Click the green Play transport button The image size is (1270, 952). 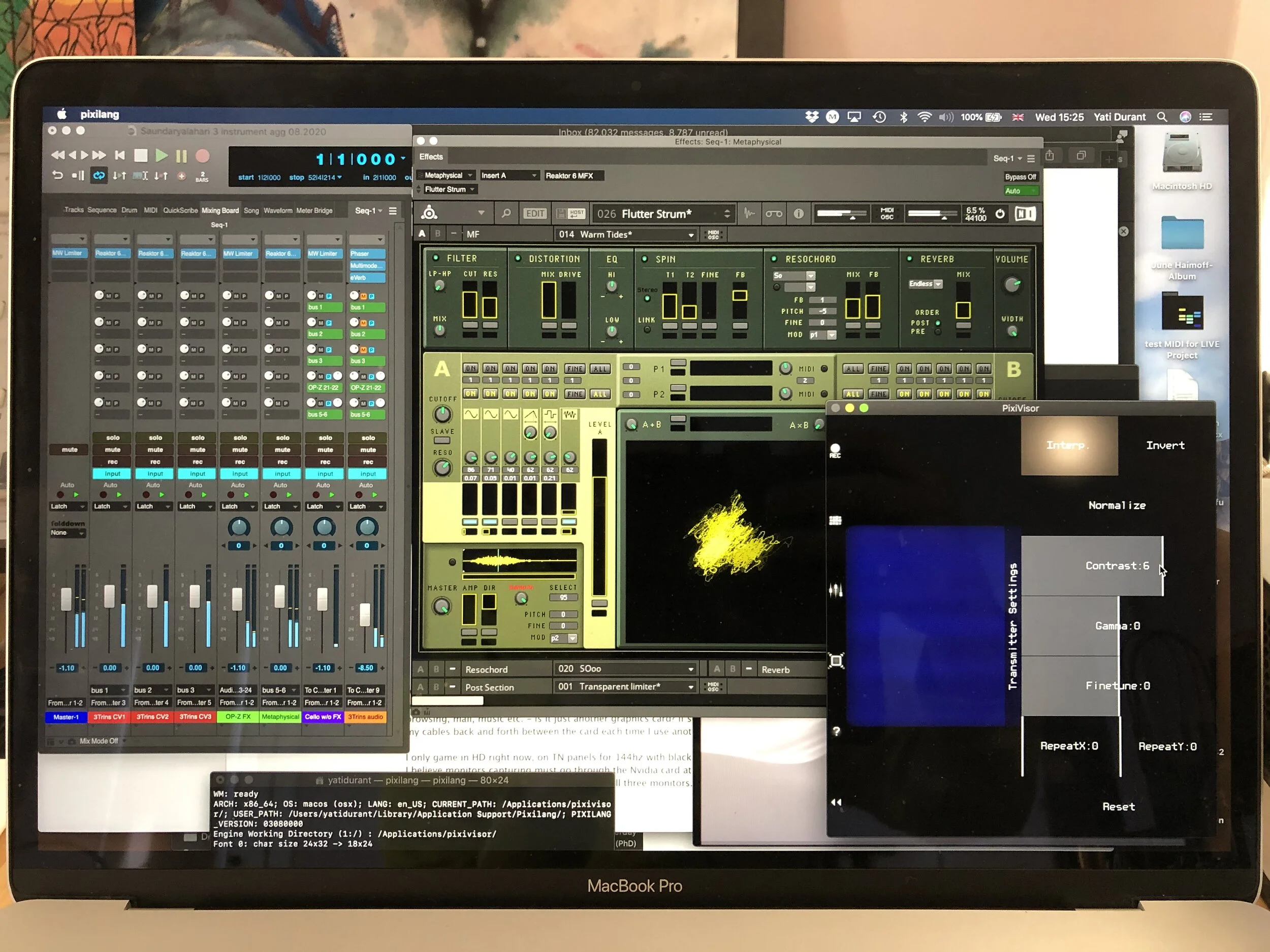click(x=162, y=155)
